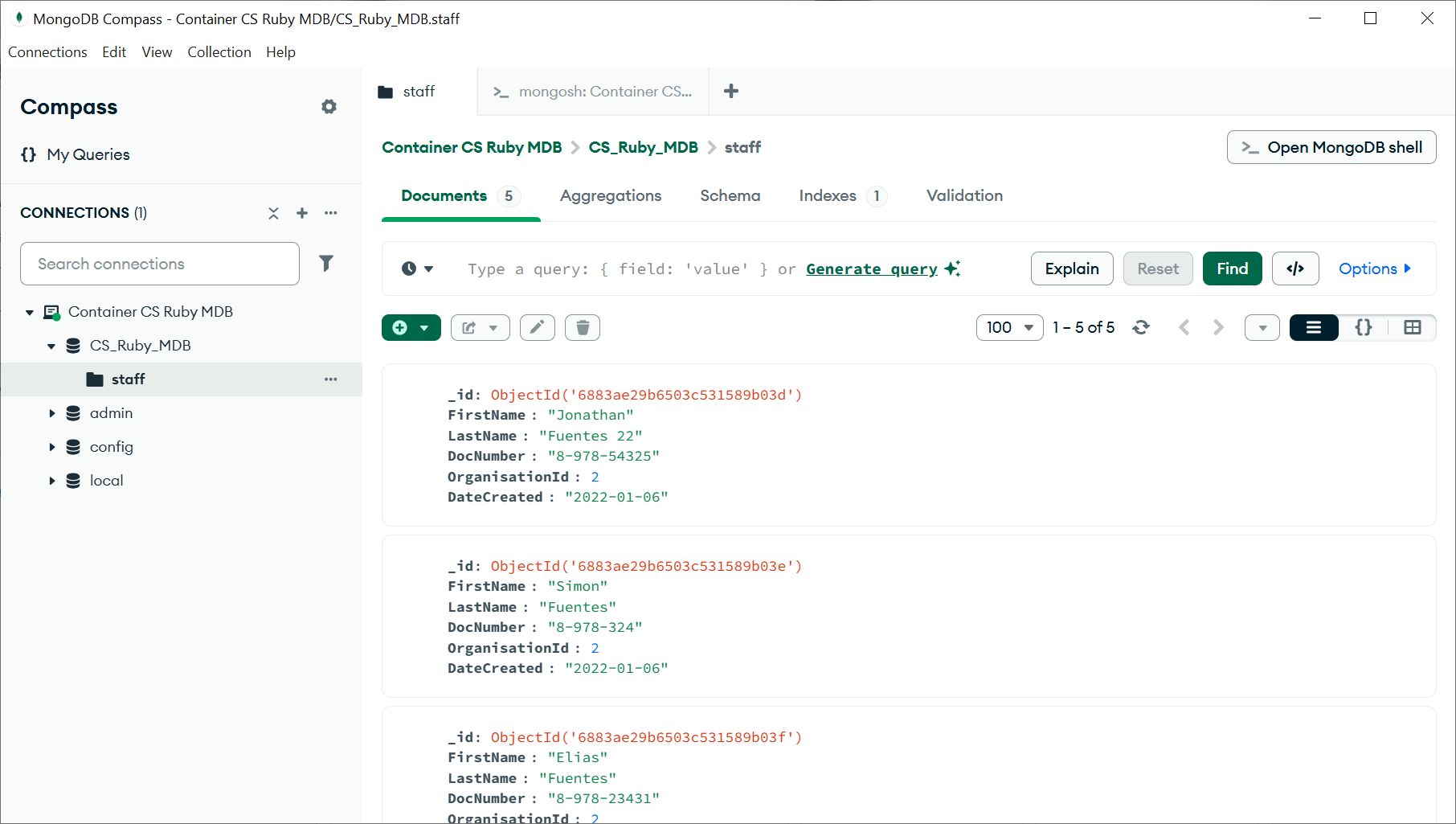This screenshot has height=824, width=1456.
Task: Open the Collection menu
Action: coord(219,52)
